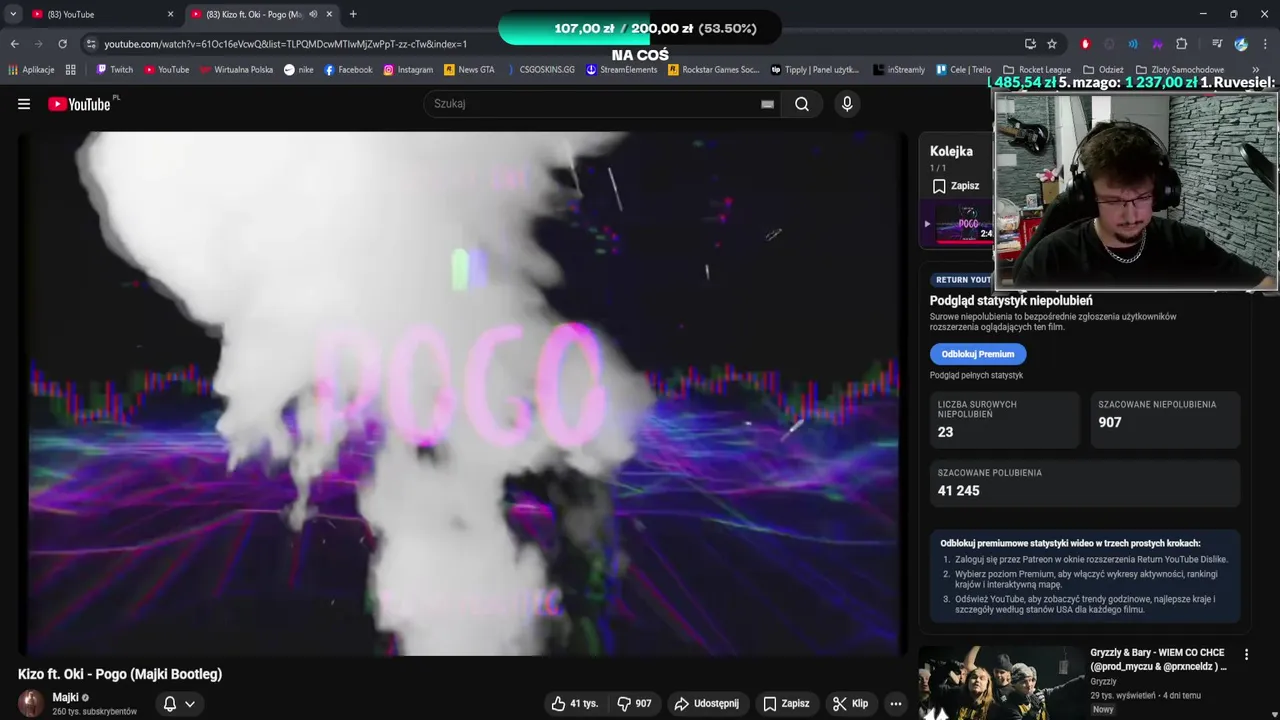
Task: Expand notification bell dropdown for Majki
Action: 179,703
